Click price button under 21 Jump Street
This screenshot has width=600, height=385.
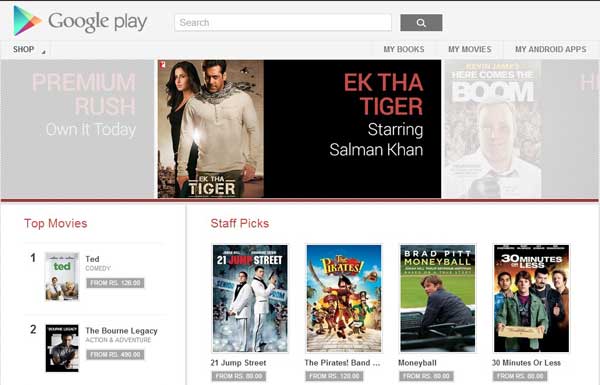tap(239, 376)
